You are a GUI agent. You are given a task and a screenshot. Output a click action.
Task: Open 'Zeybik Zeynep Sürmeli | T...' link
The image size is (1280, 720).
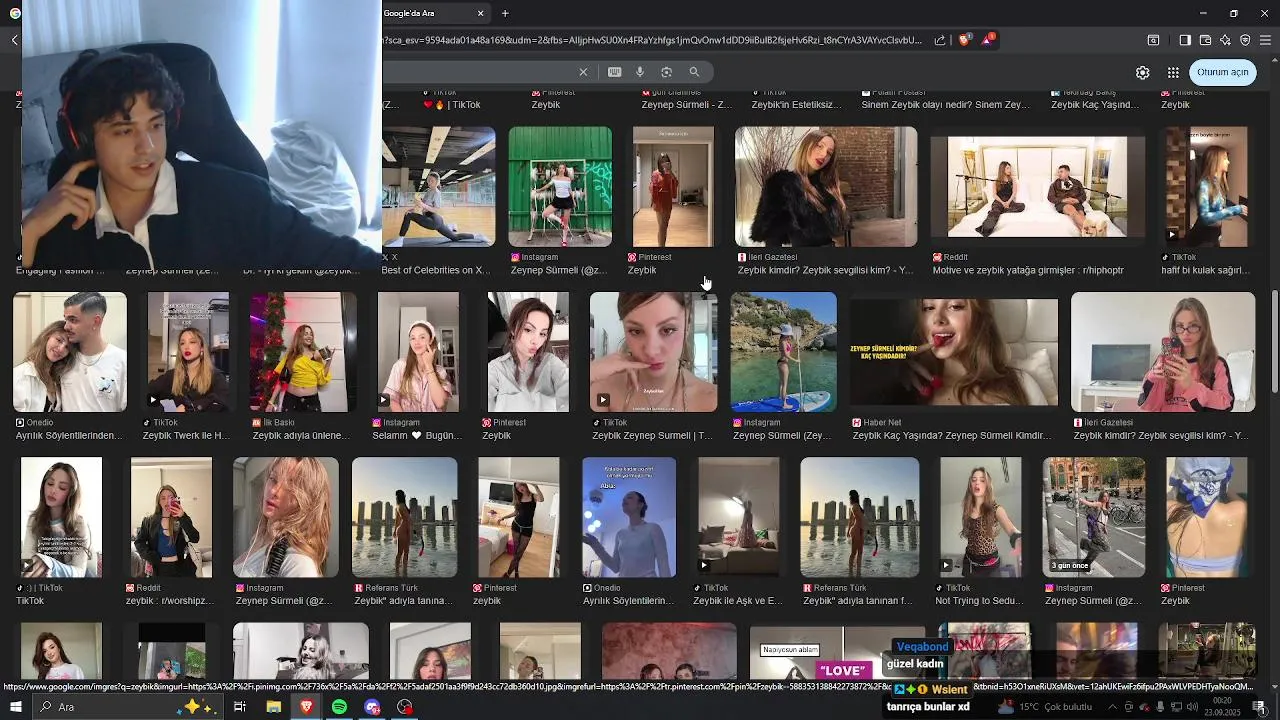click(652, 436)
